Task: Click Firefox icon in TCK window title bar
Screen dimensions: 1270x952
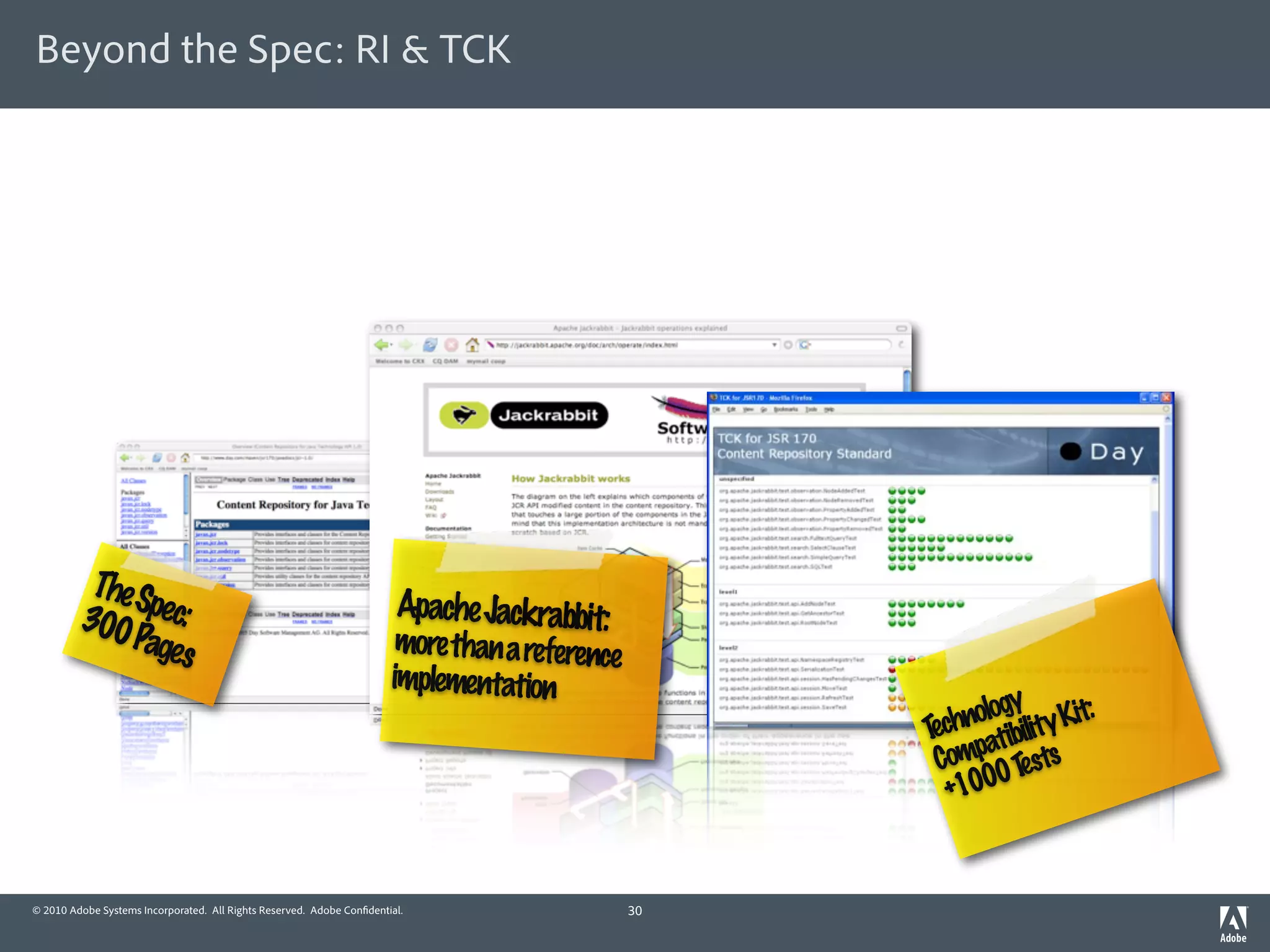Action: tap(714, 397)
